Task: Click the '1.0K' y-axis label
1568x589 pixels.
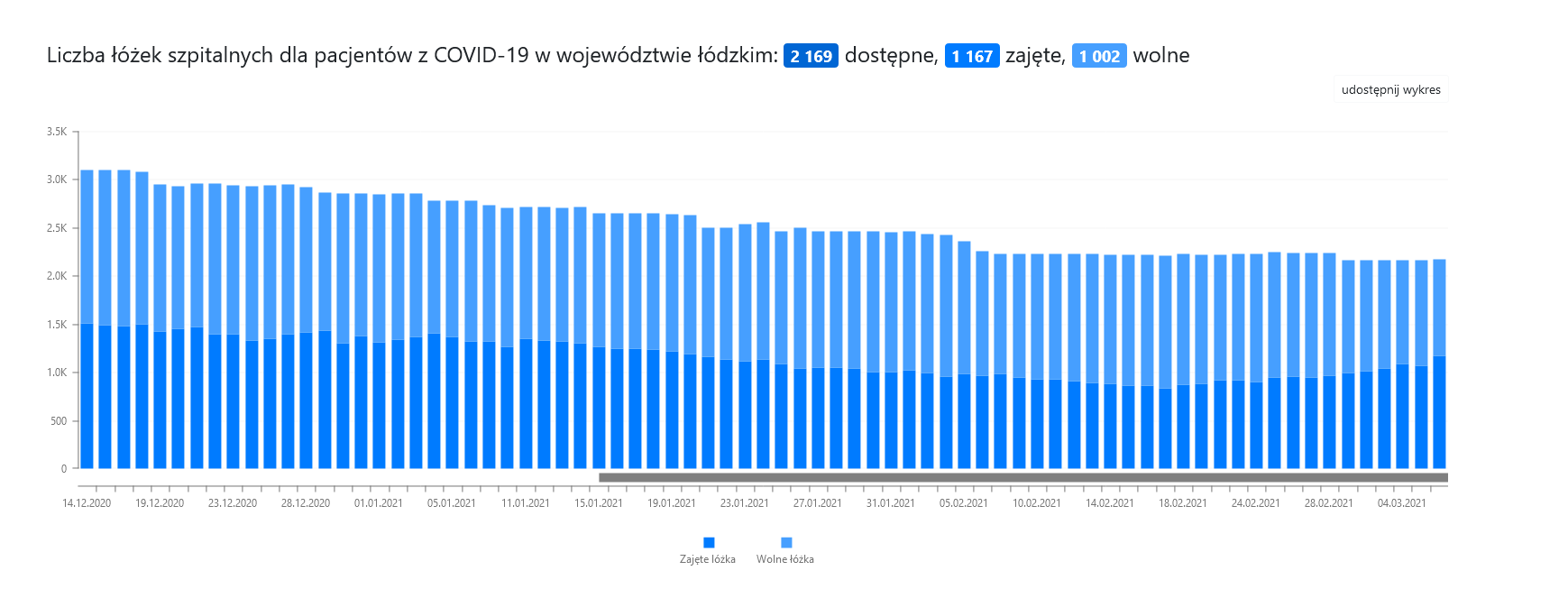Action: click(x=57, y=373)
